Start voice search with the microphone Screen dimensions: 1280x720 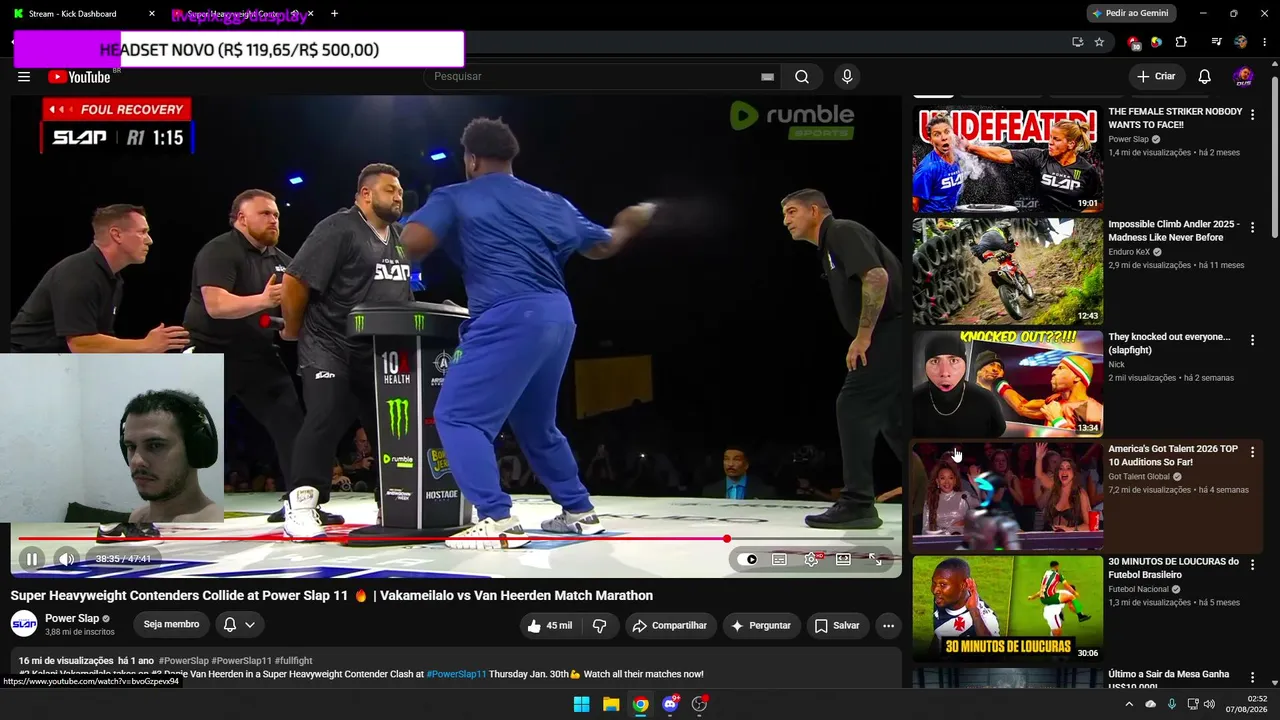[847, 77]
